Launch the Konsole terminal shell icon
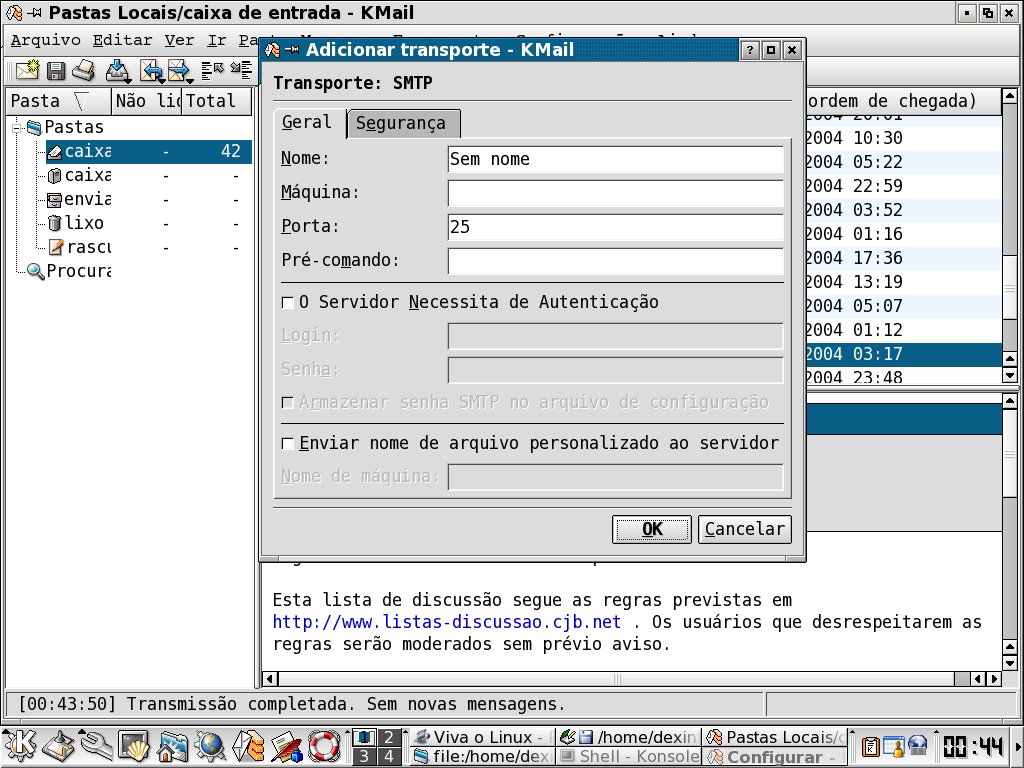Image resolution: width=1024 pixels, height=768 pixels. [134, 746]
